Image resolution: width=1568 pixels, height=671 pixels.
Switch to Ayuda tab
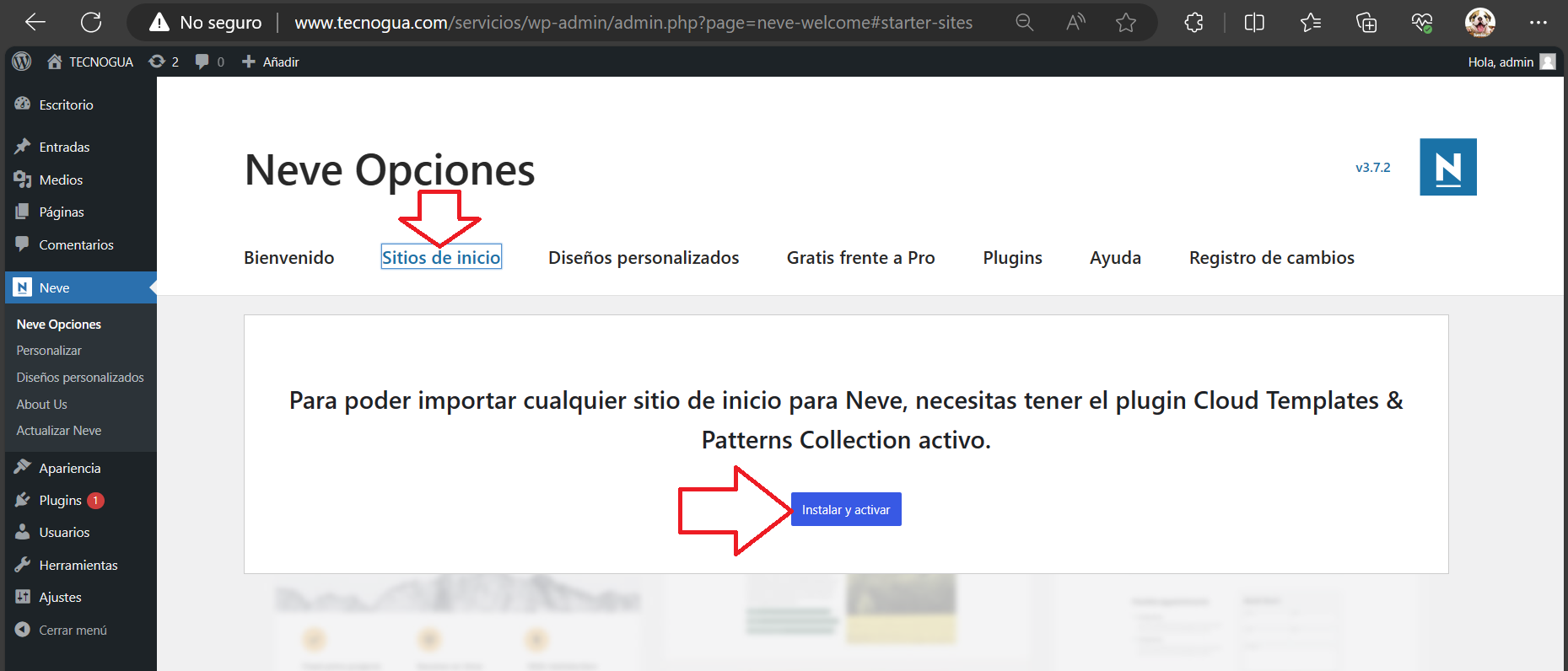coord(1115,258)
